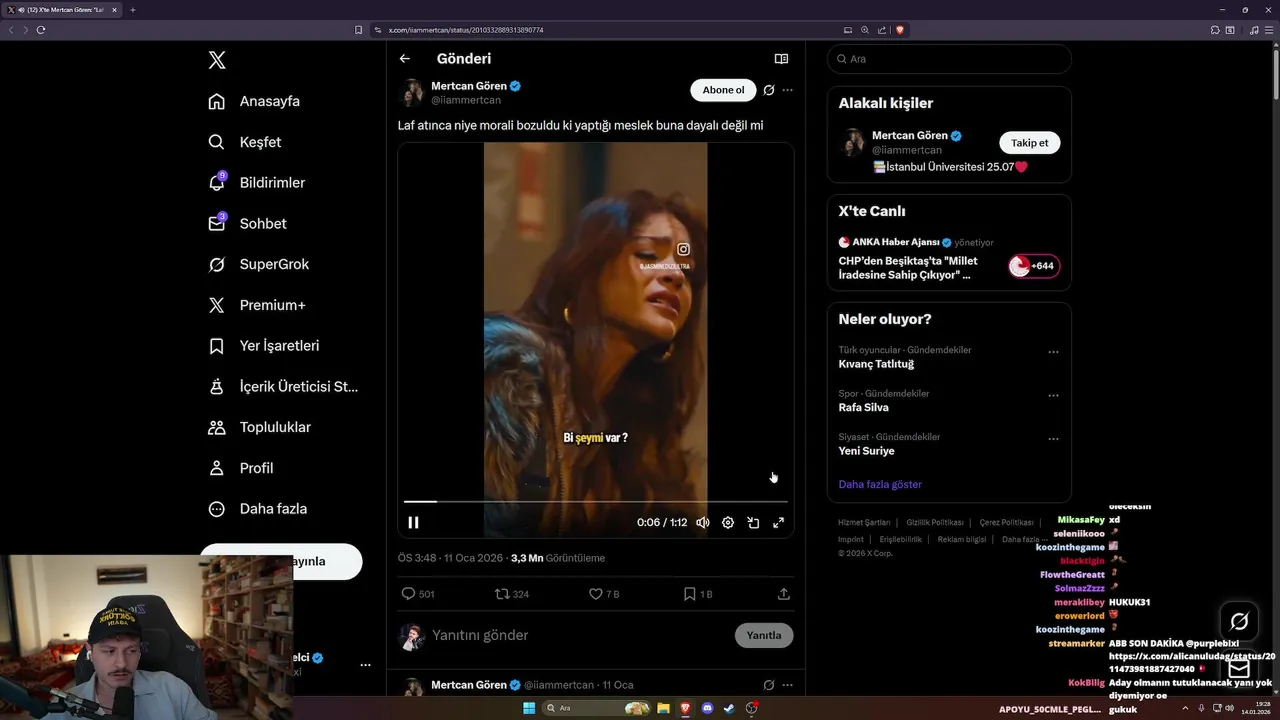Open Sohbet messages
The height and width of the screenshot is (720, 1280).
(247, 224)
